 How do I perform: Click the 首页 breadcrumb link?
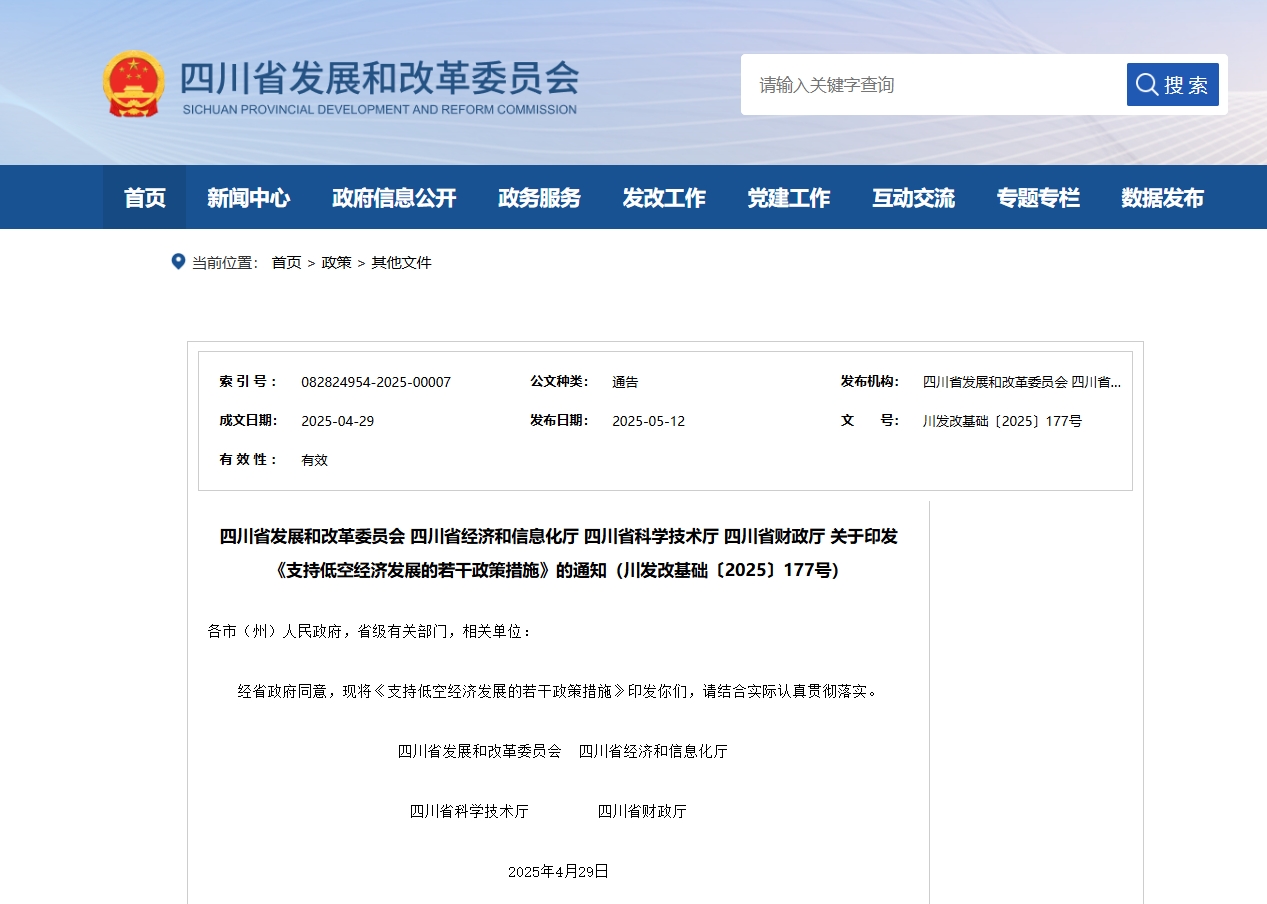(286, 263)
